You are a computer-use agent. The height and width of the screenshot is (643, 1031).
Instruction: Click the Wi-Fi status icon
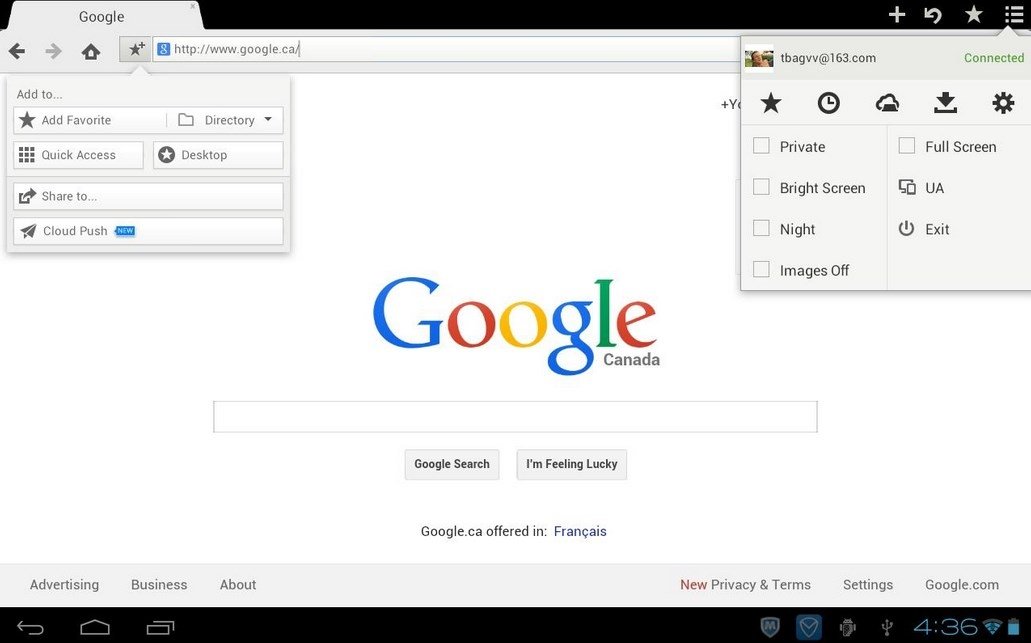(x=992, y=627)
